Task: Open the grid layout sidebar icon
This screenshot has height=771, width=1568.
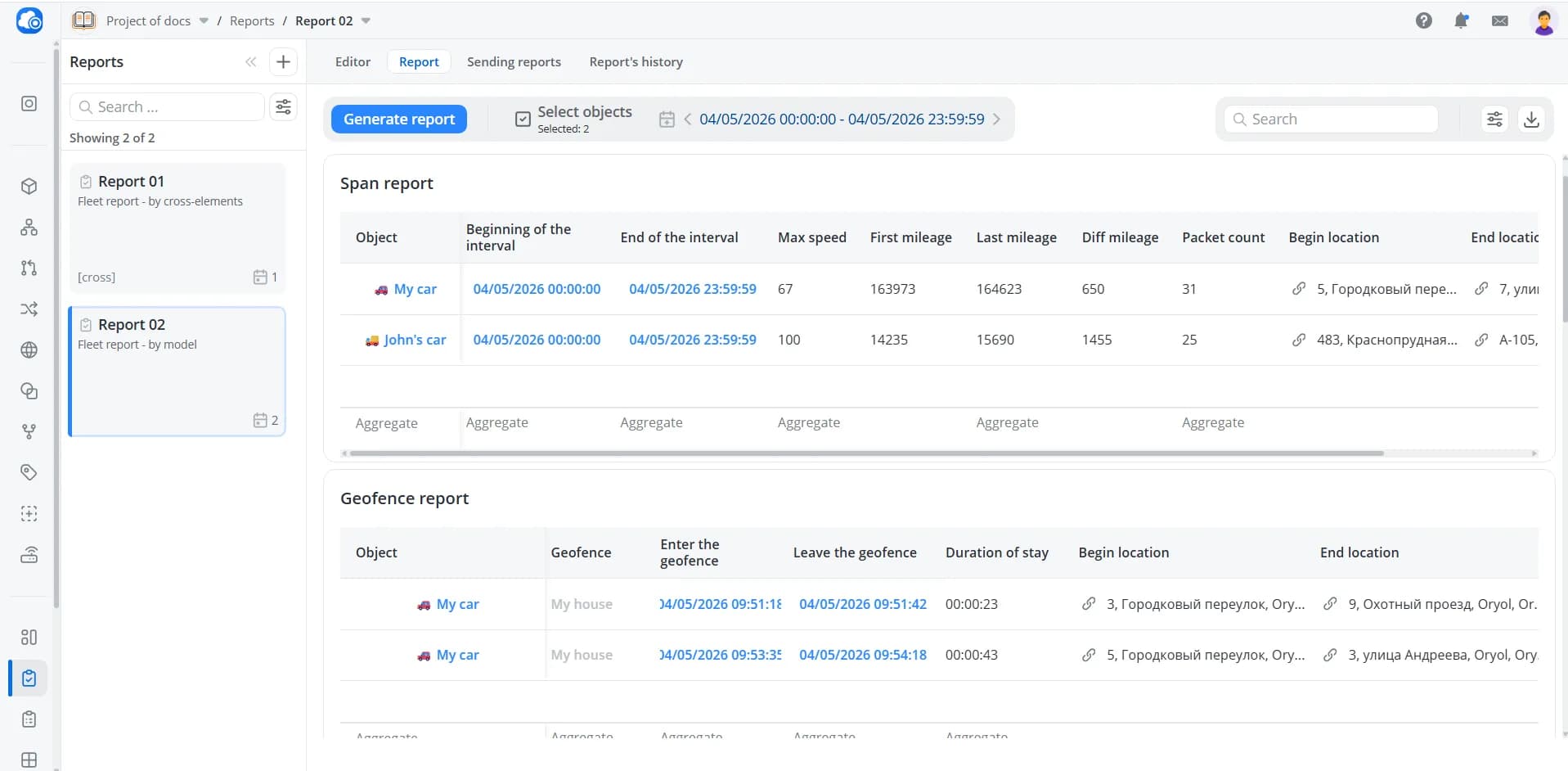Action: (29, 760)
